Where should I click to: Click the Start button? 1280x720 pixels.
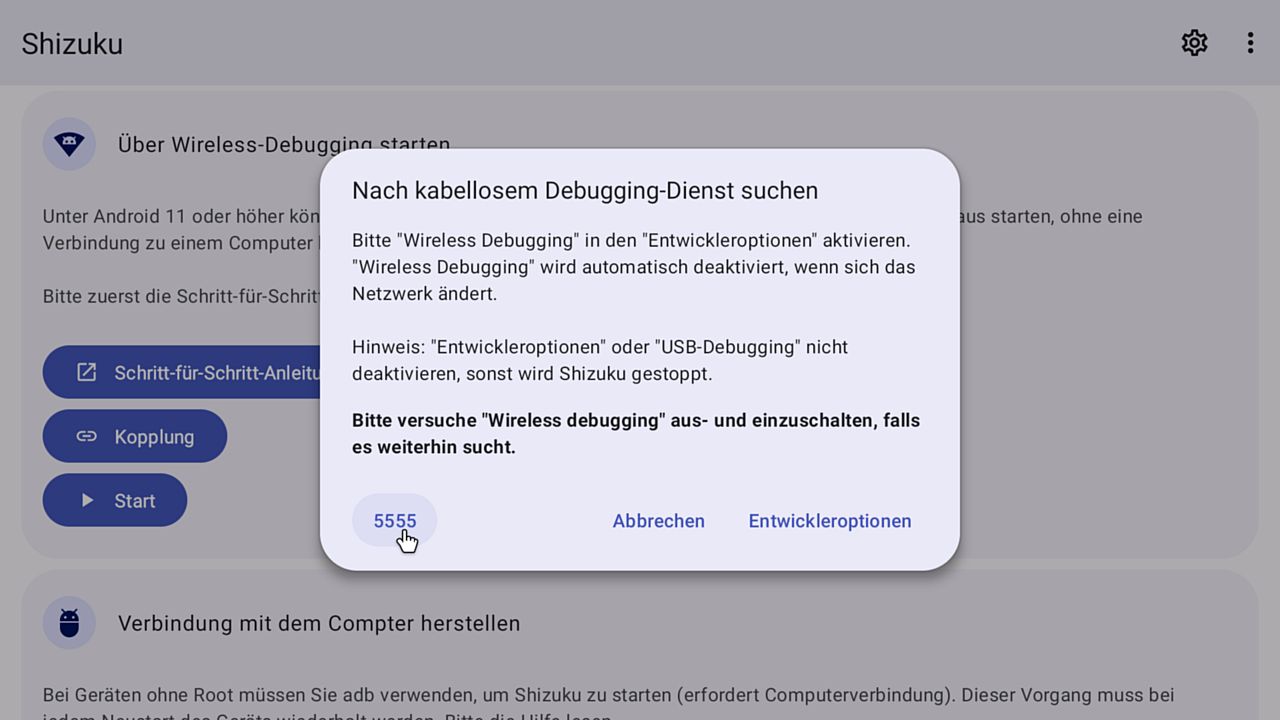tap(115, 500)
